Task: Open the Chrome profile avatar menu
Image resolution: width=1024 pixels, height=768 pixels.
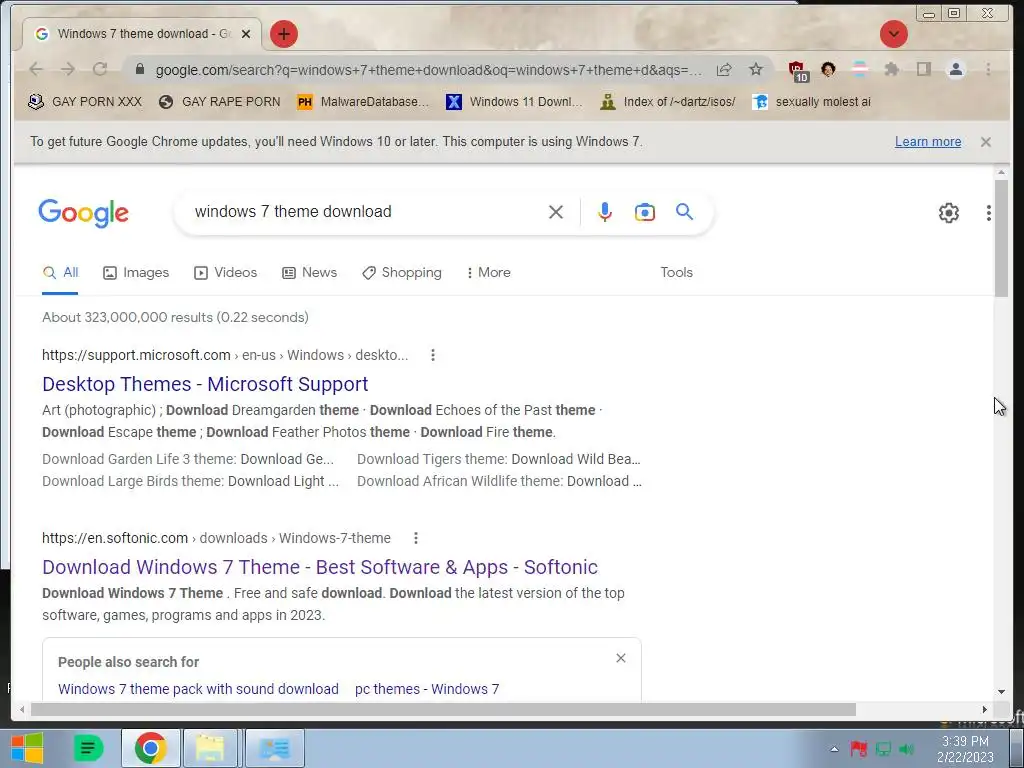Action: 955,69
